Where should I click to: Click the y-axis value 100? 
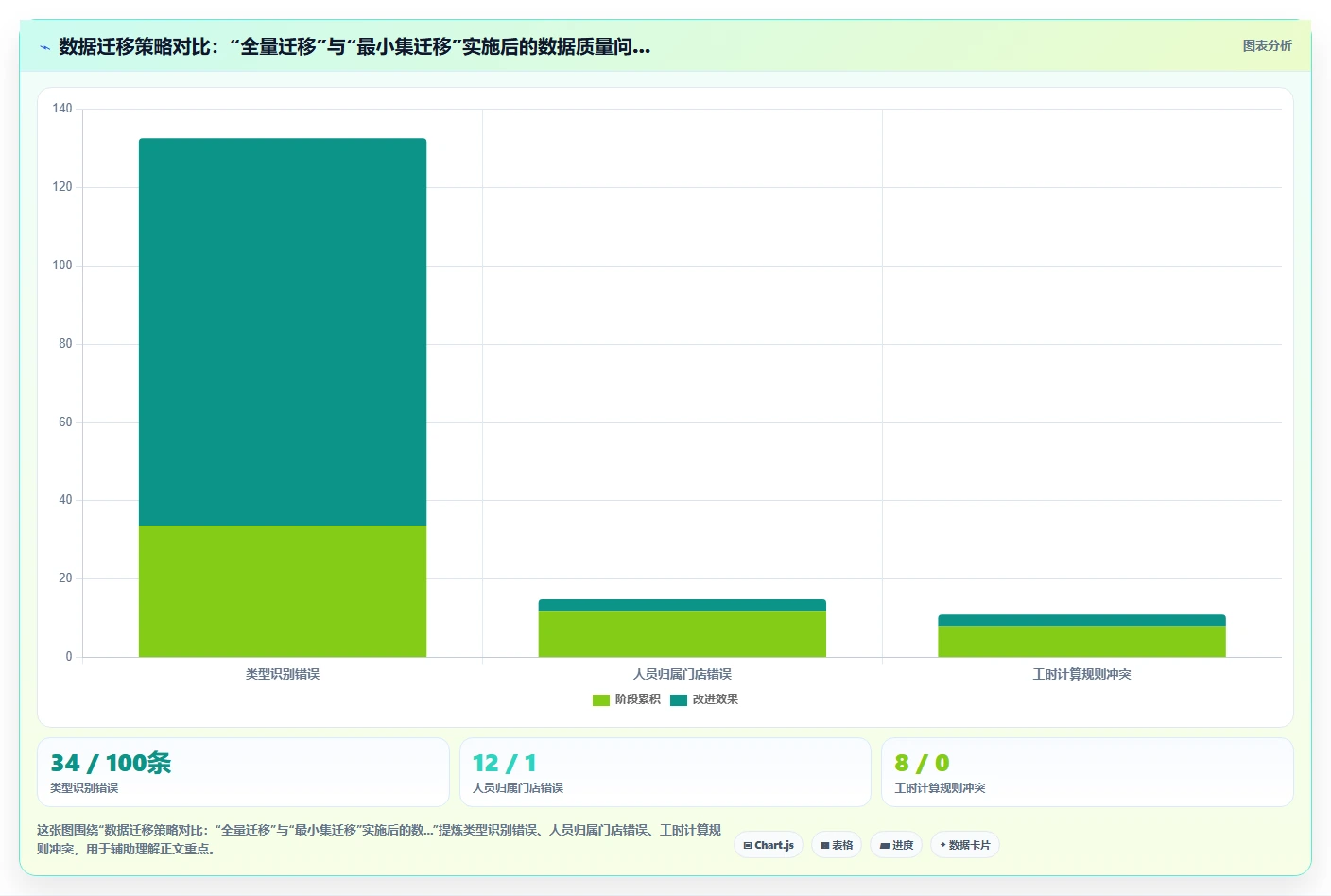point(62,266)
